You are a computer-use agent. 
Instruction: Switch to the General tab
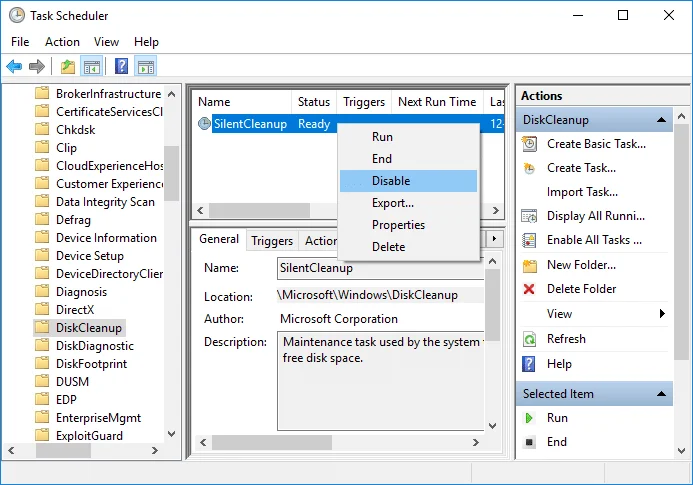coord(219,239)
